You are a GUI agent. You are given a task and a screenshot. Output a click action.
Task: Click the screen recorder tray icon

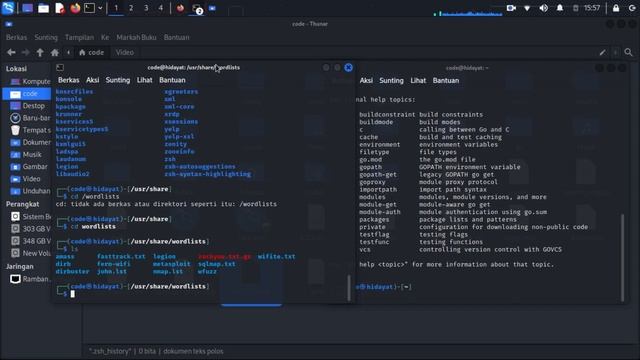511,8
